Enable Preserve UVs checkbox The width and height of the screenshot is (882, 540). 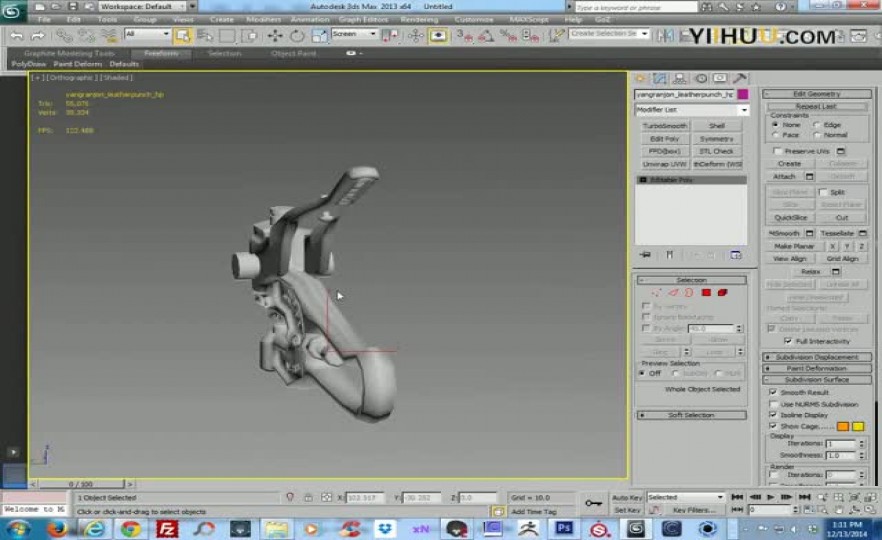tap(777, 151)
